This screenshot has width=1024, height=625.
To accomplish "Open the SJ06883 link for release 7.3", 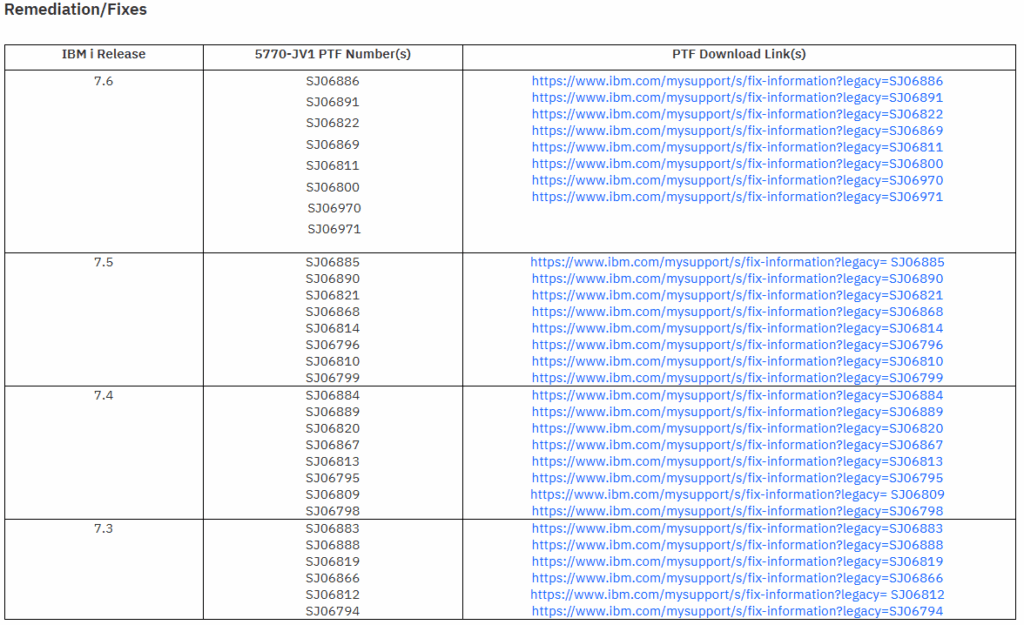I will tap(737, 528).
